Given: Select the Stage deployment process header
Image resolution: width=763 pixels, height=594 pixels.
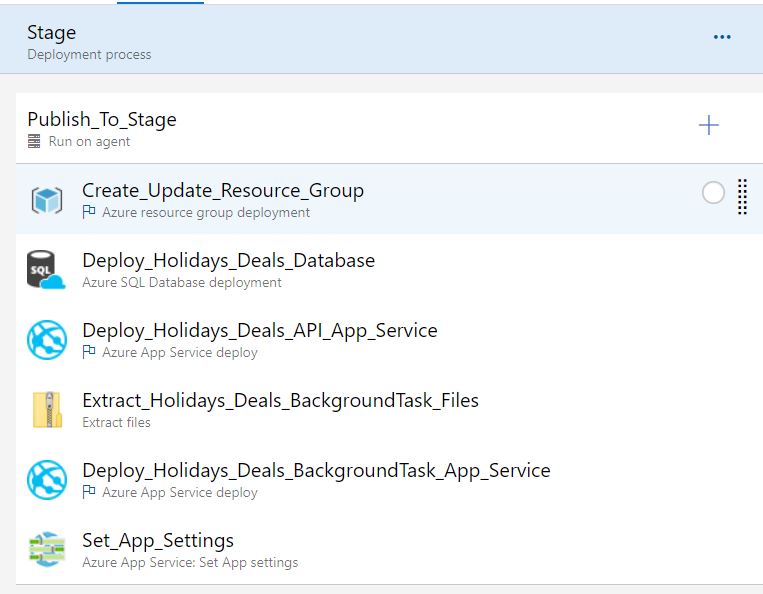Looking at the screenshot, I should tap(382, 39).
